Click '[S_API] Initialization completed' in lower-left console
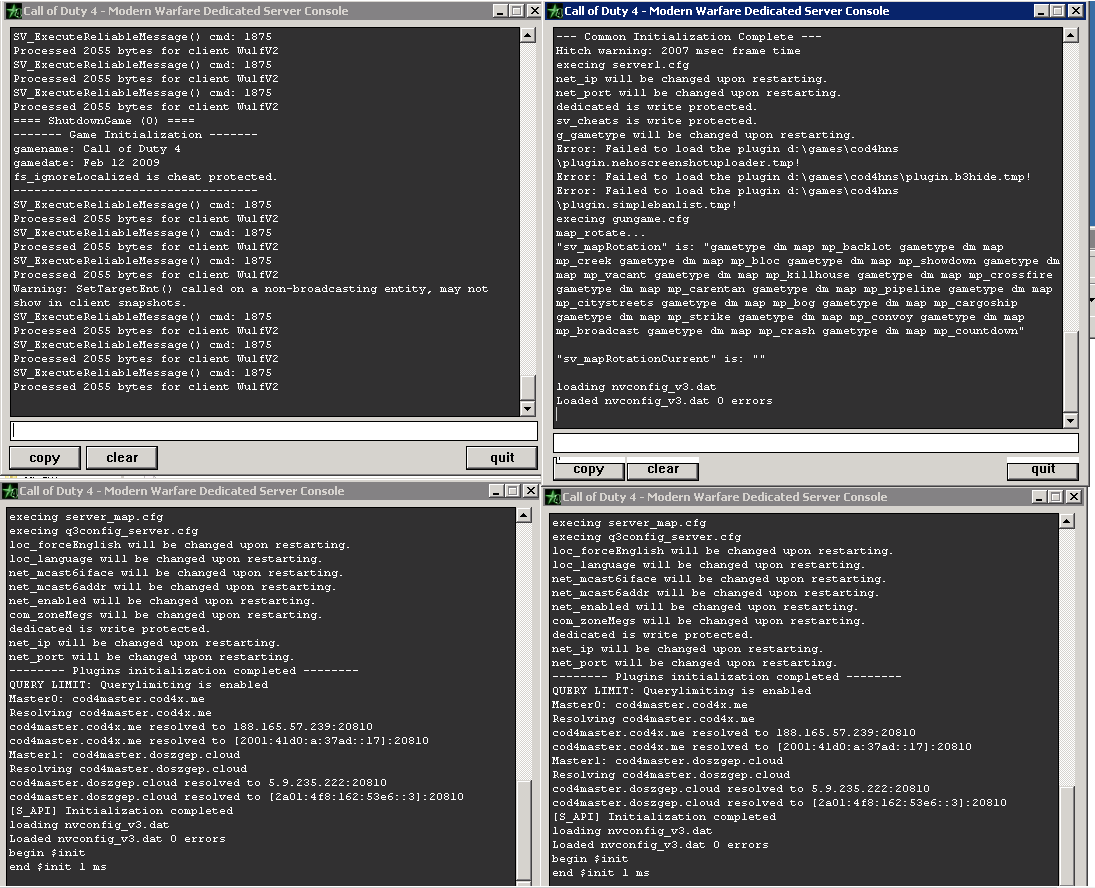 (121, 811)
